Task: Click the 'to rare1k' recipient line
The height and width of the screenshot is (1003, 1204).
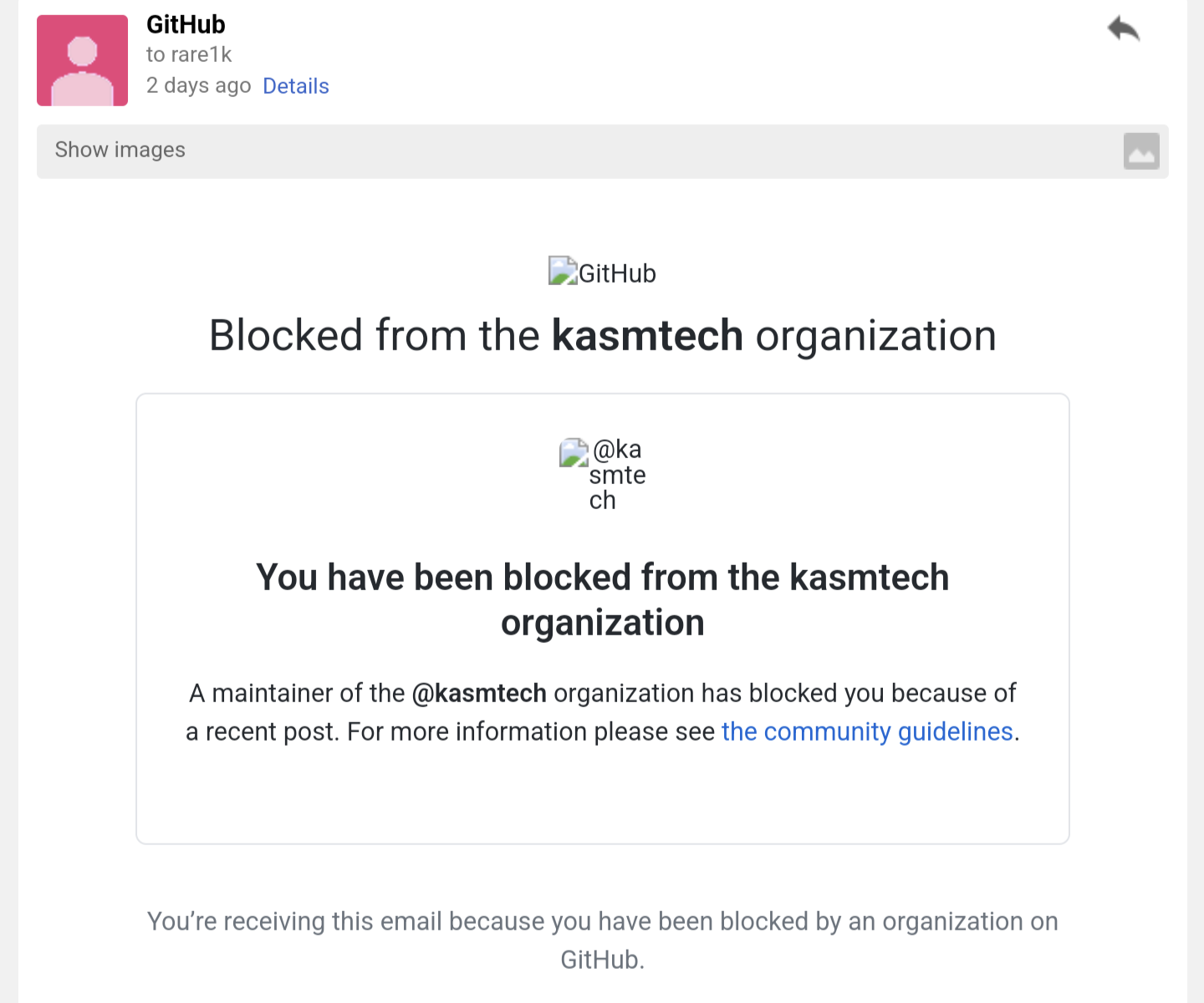Action: [x=189, y=55]
